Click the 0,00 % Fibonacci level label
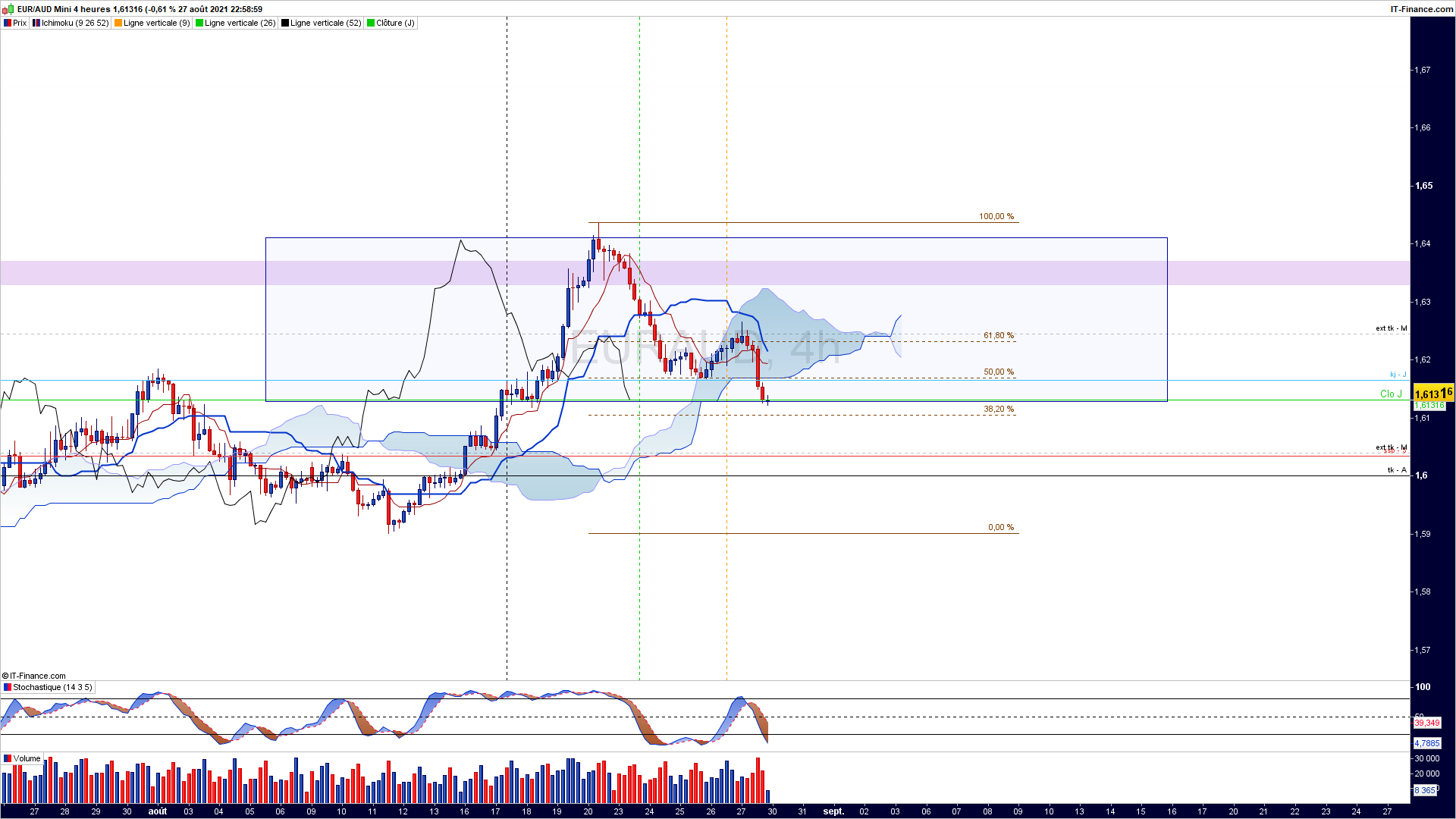 coord(1001,527)
